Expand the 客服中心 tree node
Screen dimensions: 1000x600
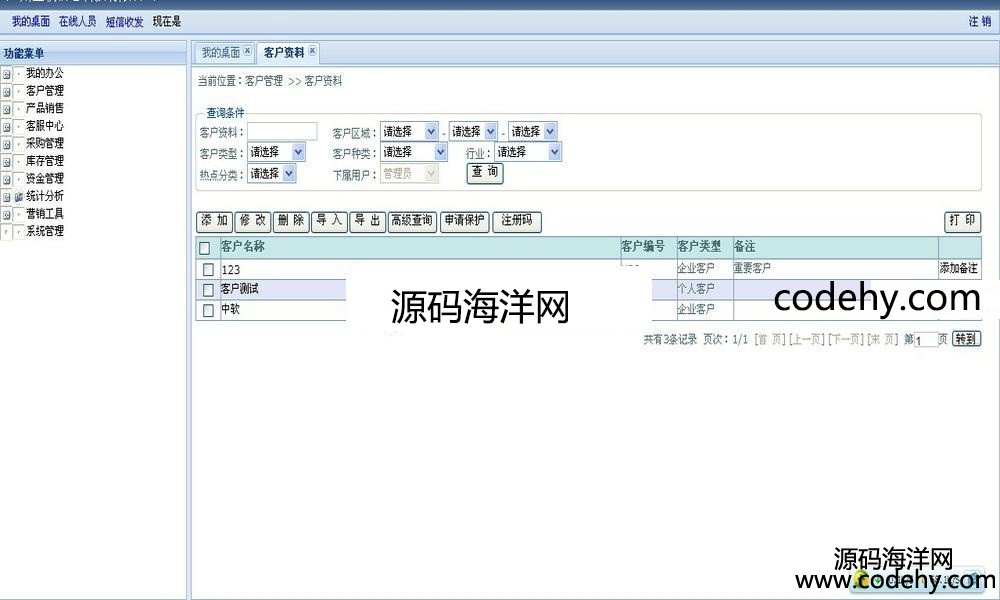[x=6, y=127]
